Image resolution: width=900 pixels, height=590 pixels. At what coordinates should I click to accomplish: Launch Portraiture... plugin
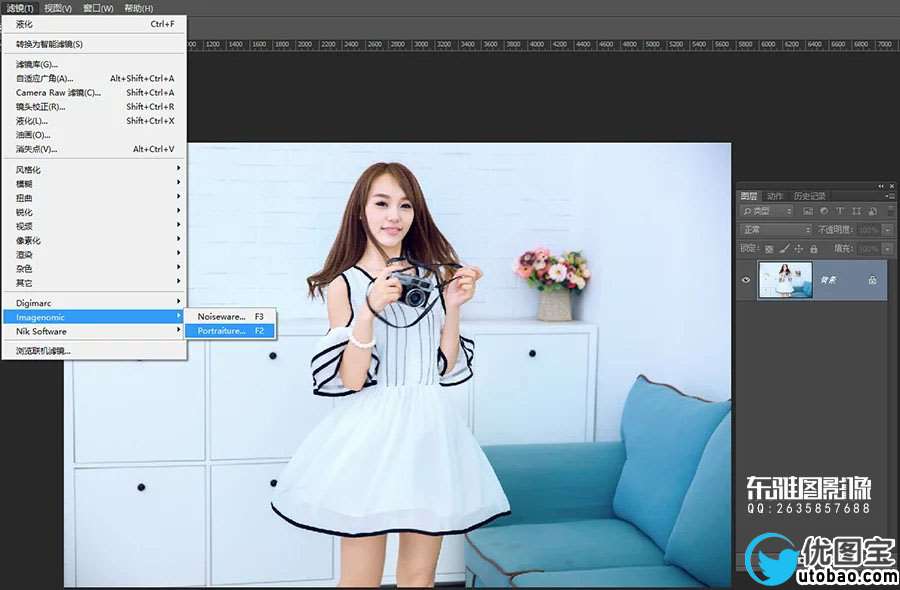230,331
